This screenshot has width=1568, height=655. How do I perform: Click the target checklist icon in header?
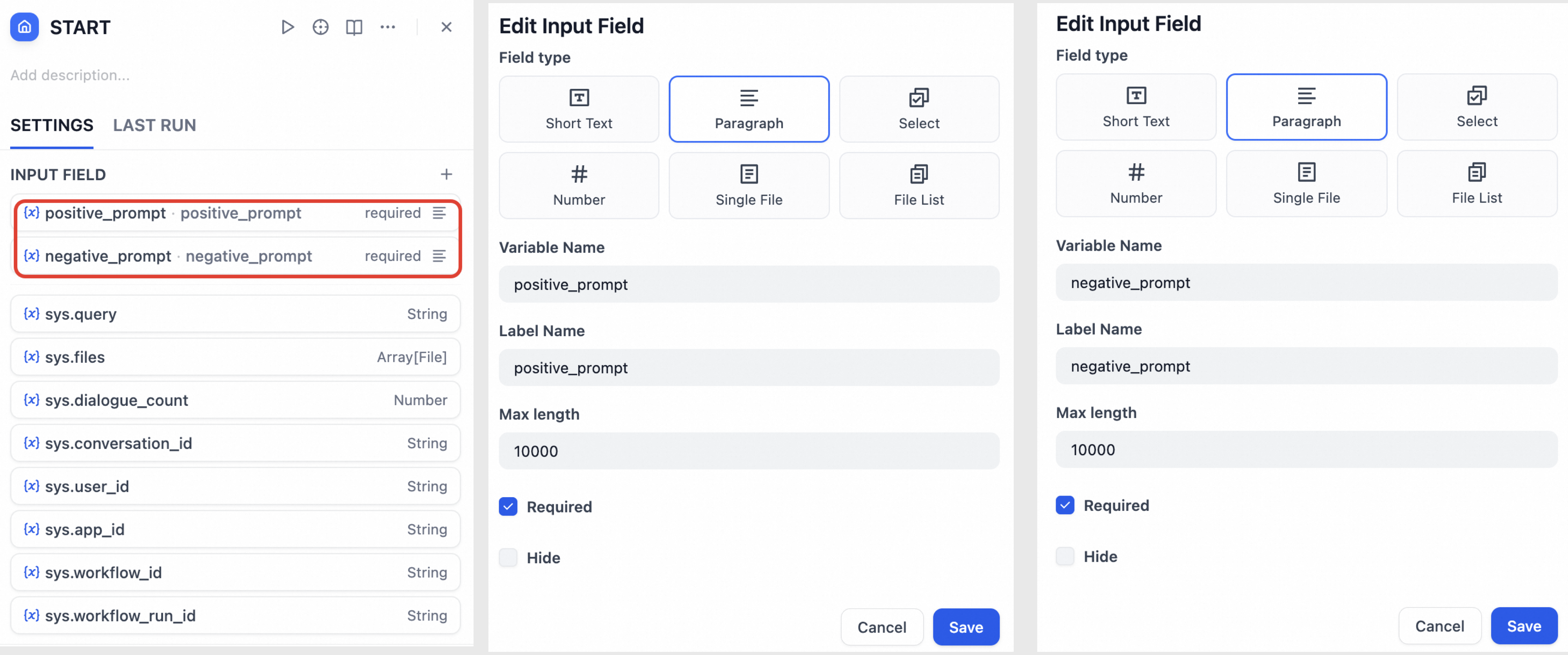320,27
